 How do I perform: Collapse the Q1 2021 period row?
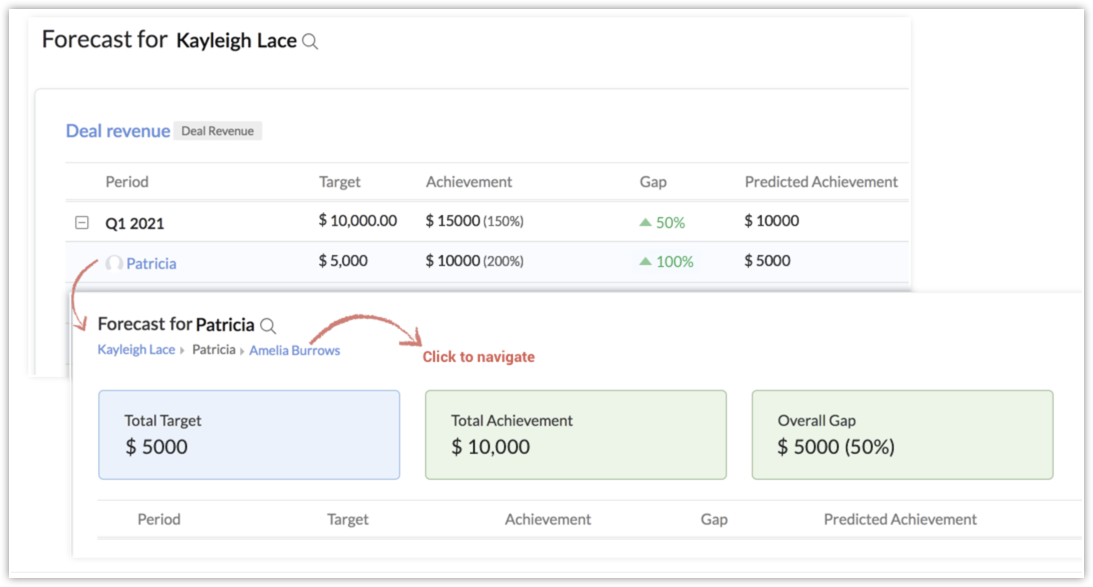point(82,222)
